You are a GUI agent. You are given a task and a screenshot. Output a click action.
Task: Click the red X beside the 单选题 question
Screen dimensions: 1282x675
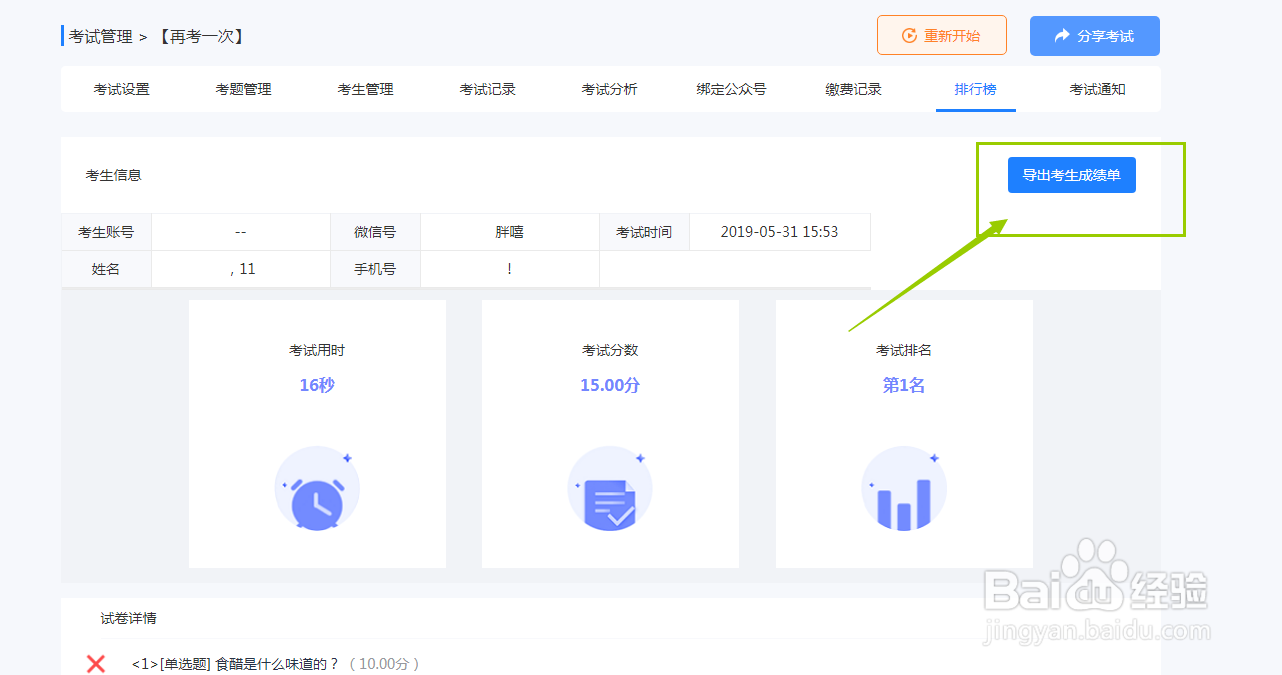coord(96,663)
